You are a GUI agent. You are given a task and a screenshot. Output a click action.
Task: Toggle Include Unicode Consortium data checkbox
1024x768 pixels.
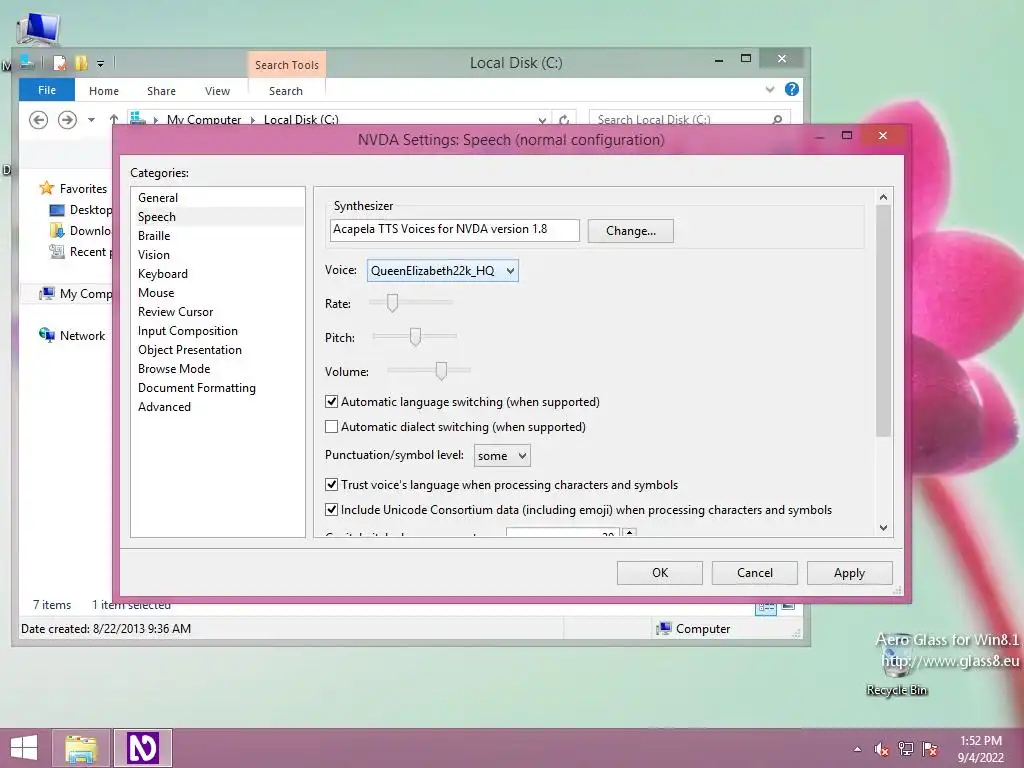coord(332,509)
